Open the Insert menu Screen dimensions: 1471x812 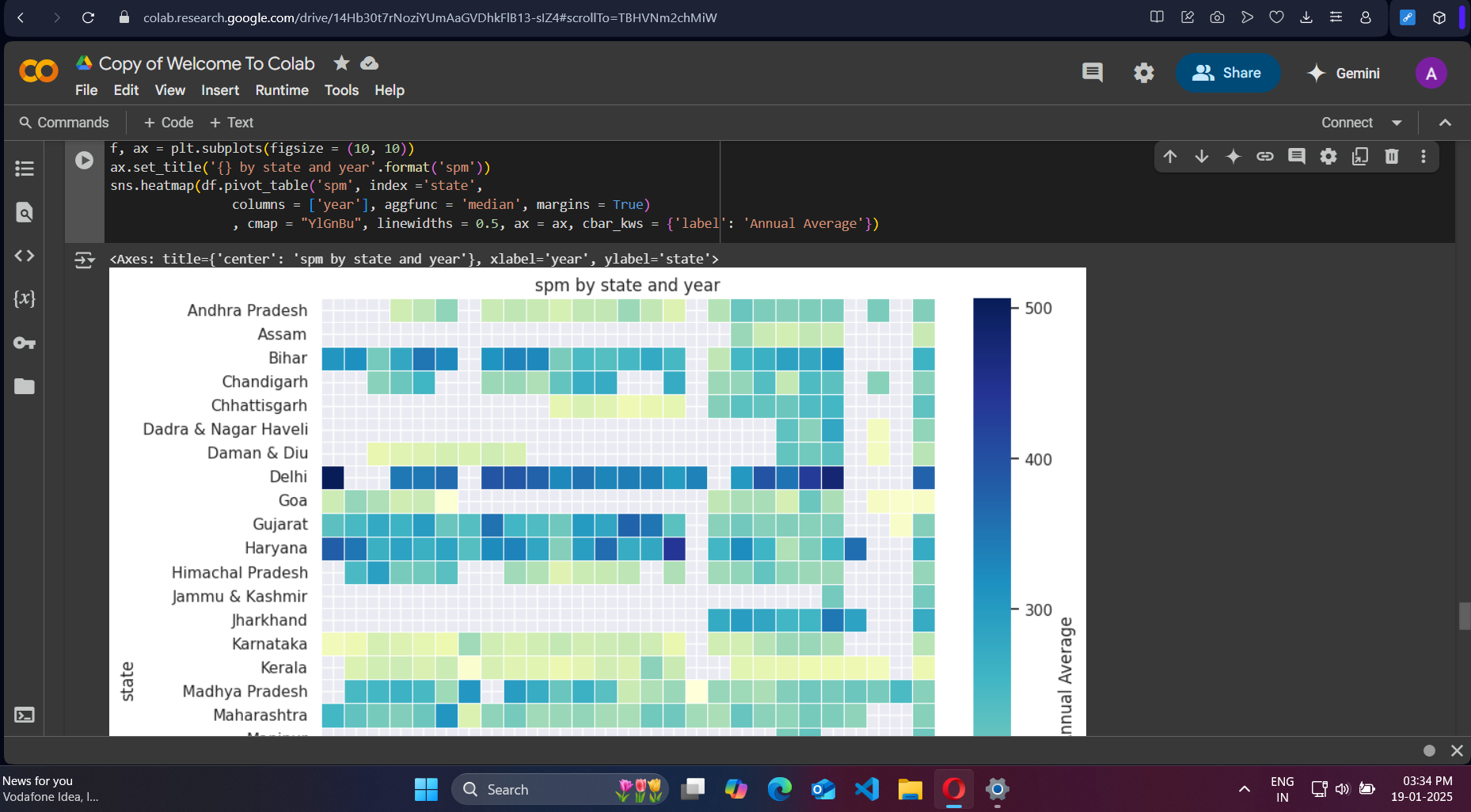220,90
